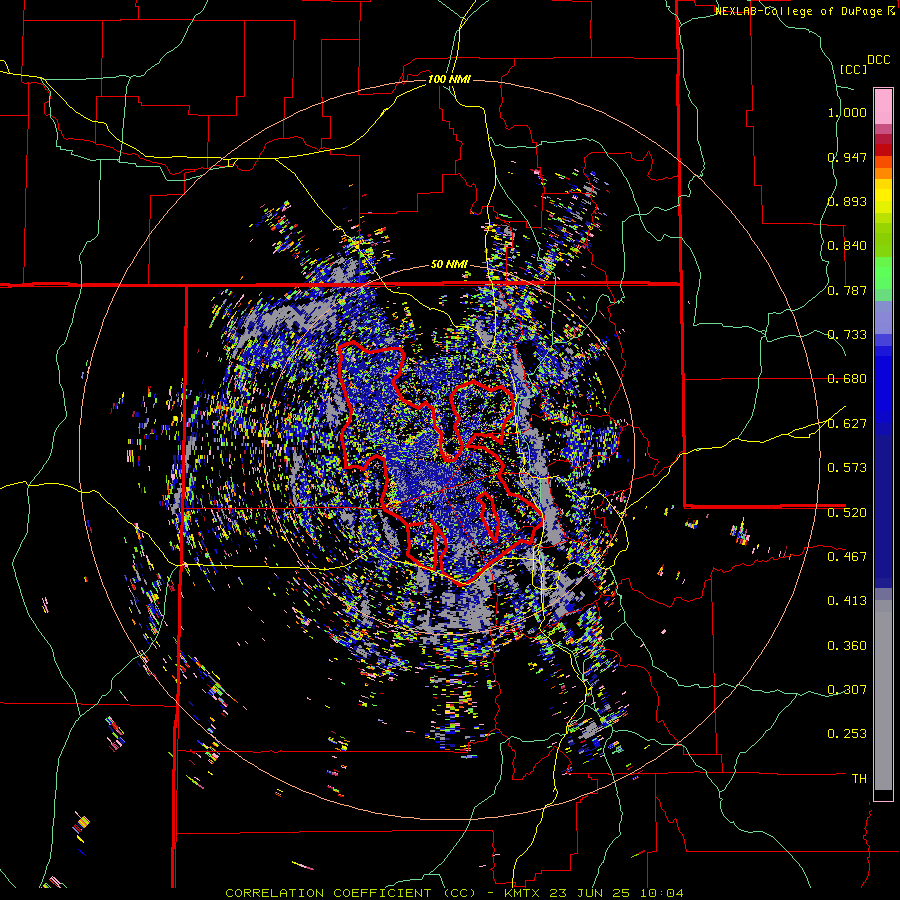The height and width of the screenshot is (900, 900).
Task: Click the 100 NMI range ring label
Action: [x=449, y=79]
